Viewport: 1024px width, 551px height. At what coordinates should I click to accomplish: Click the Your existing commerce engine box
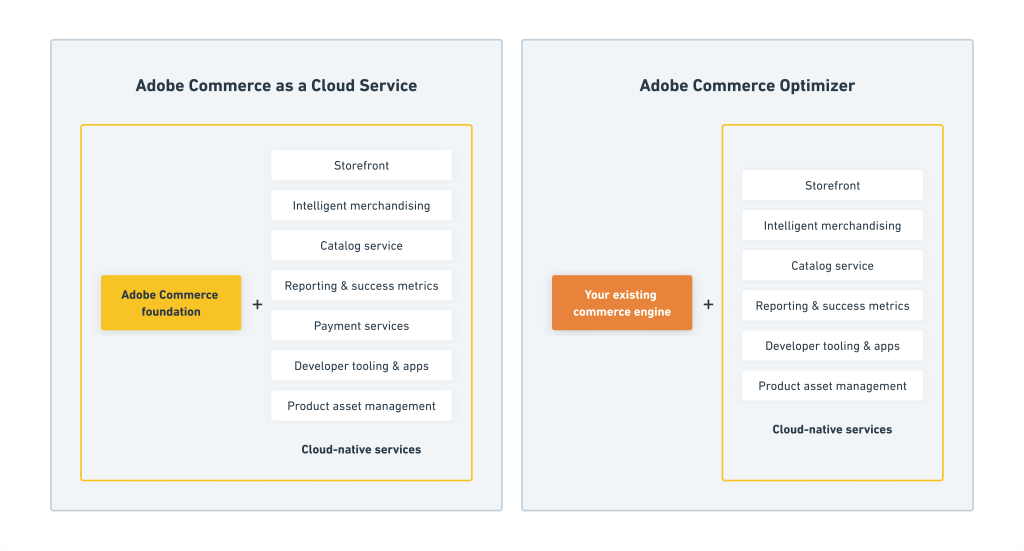point(622,302)
